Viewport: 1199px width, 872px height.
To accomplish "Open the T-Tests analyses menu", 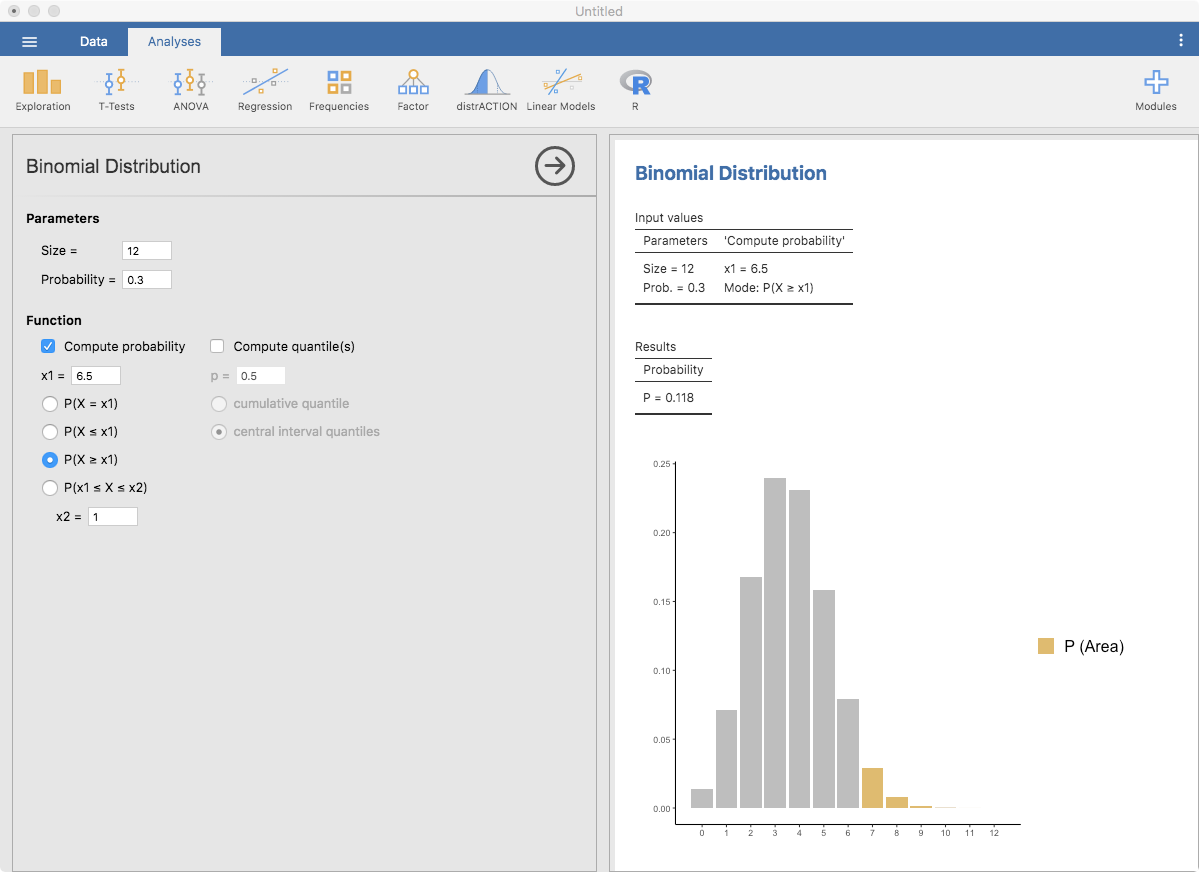I will click(x=116, y=89).
